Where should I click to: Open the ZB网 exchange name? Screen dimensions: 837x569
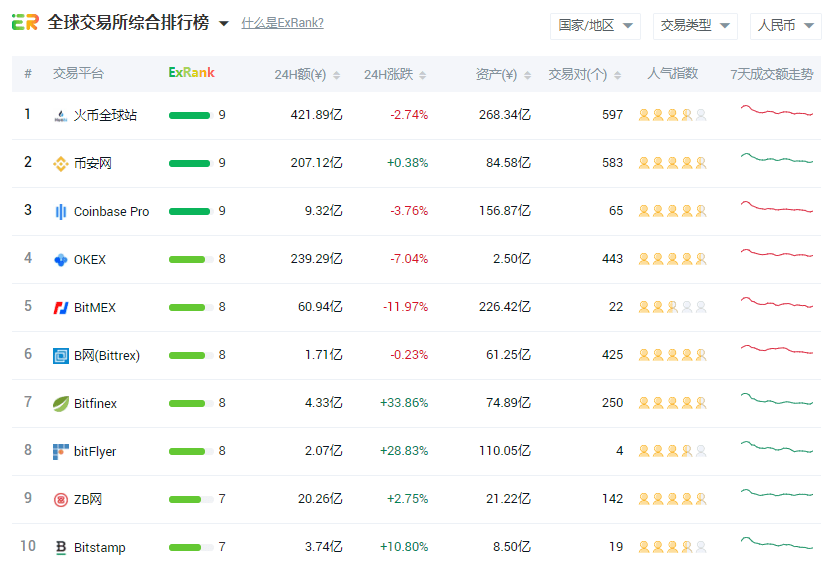coord(88,500)
